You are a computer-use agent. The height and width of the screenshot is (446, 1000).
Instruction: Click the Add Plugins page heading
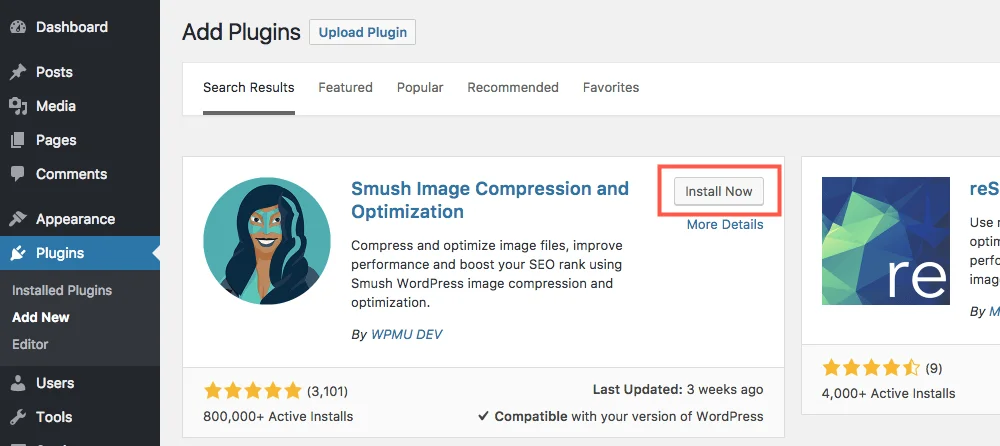[241, 32]
